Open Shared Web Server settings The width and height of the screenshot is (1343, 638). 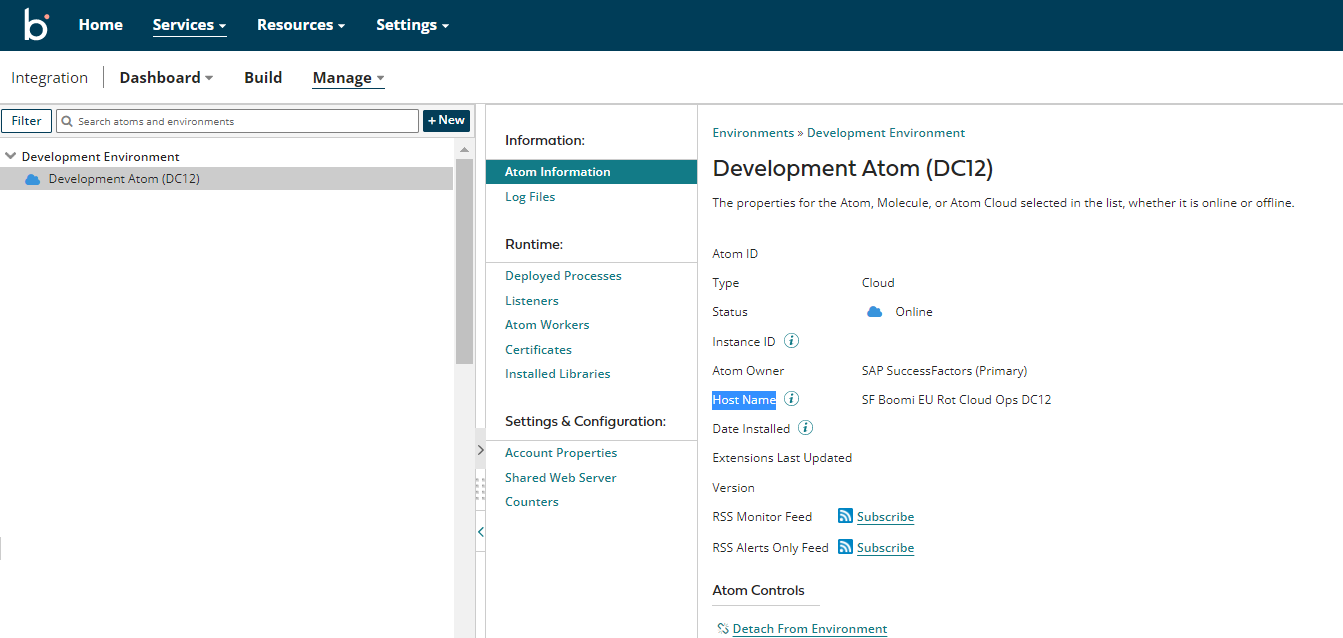[x=560, y=478]
